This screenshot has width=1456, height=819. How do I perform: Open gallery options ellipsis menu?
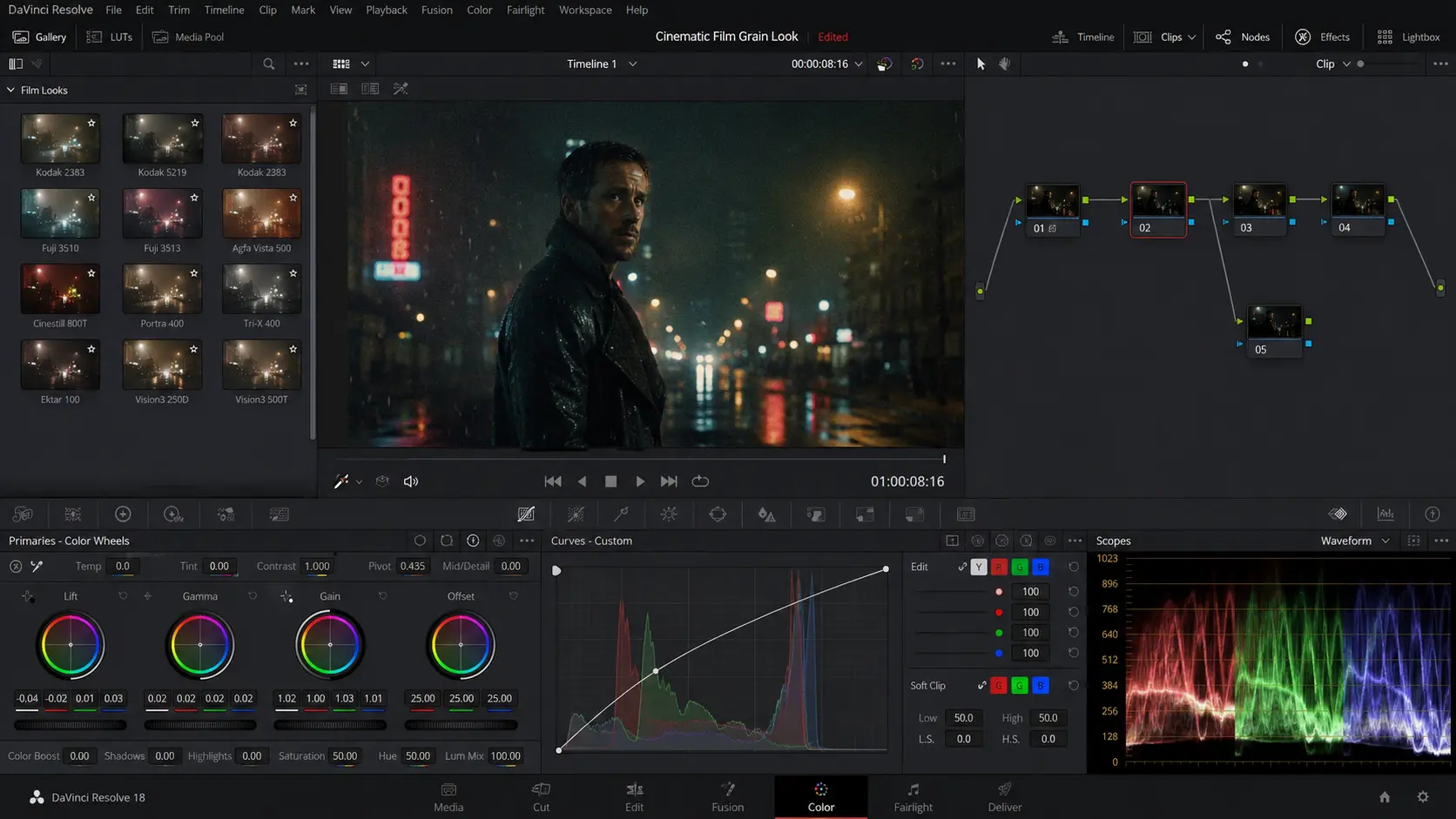pyautogui.click(x=301, y=64)
